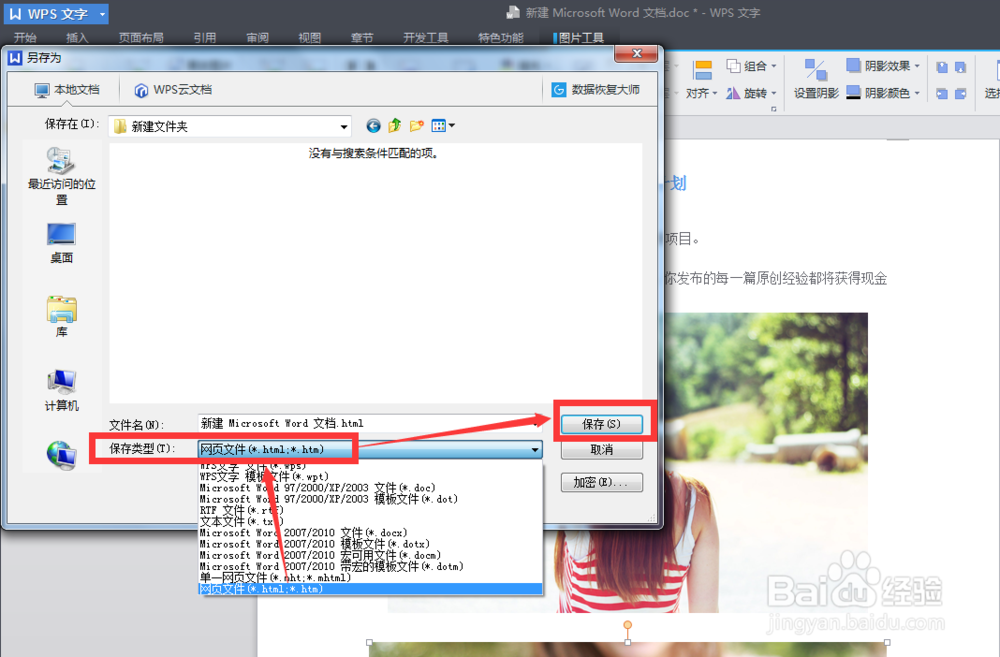
Task: Close the 另存为 dialog
Action: click(636, 54)
